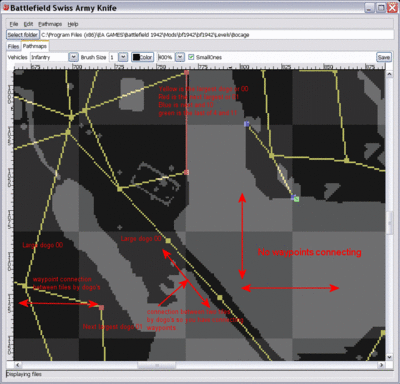Image resolution: width=400 pixels, height=384 pixels.
Task: Open the Pathmaps menu
Action: click(50, 24)
